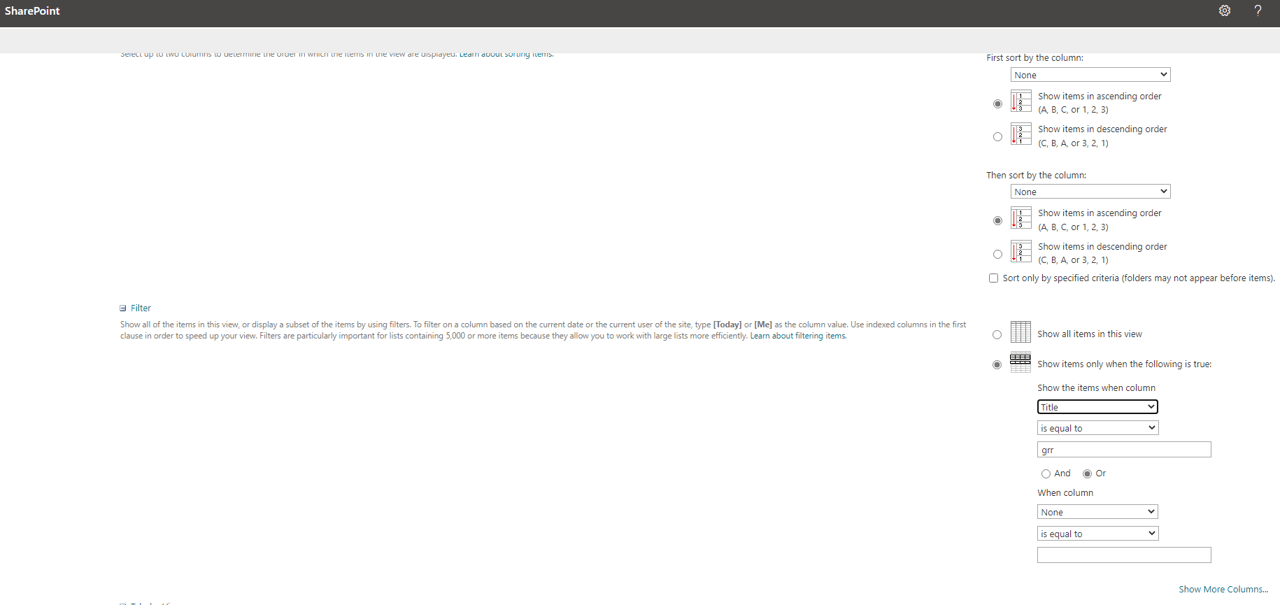This screenshot has width=1280, height=605.
Task: Click ascending order icon under First sort
Action: 1021,102
